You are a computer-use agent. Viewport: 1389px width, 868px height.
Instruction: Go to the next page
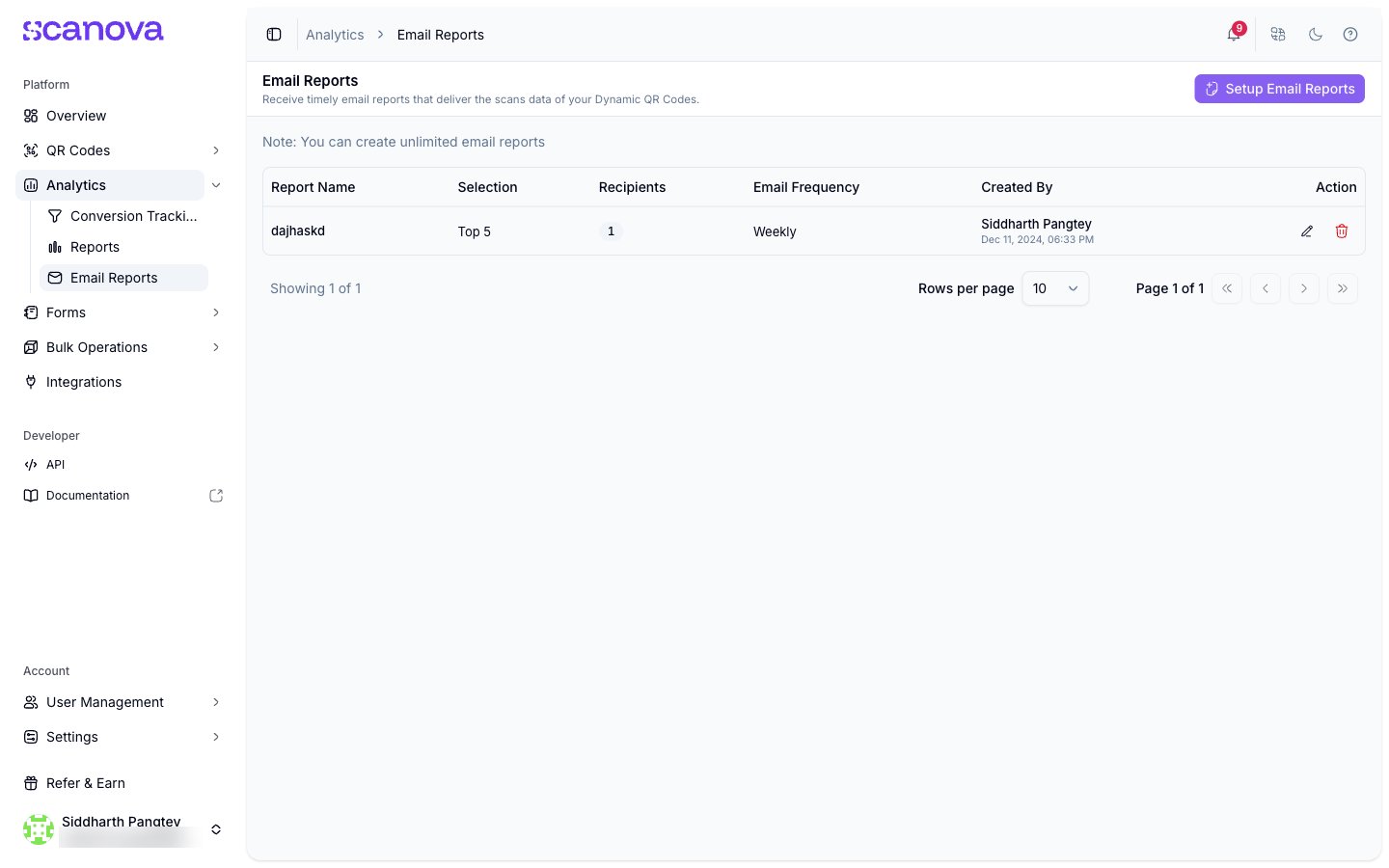[x=1304, y=288]
